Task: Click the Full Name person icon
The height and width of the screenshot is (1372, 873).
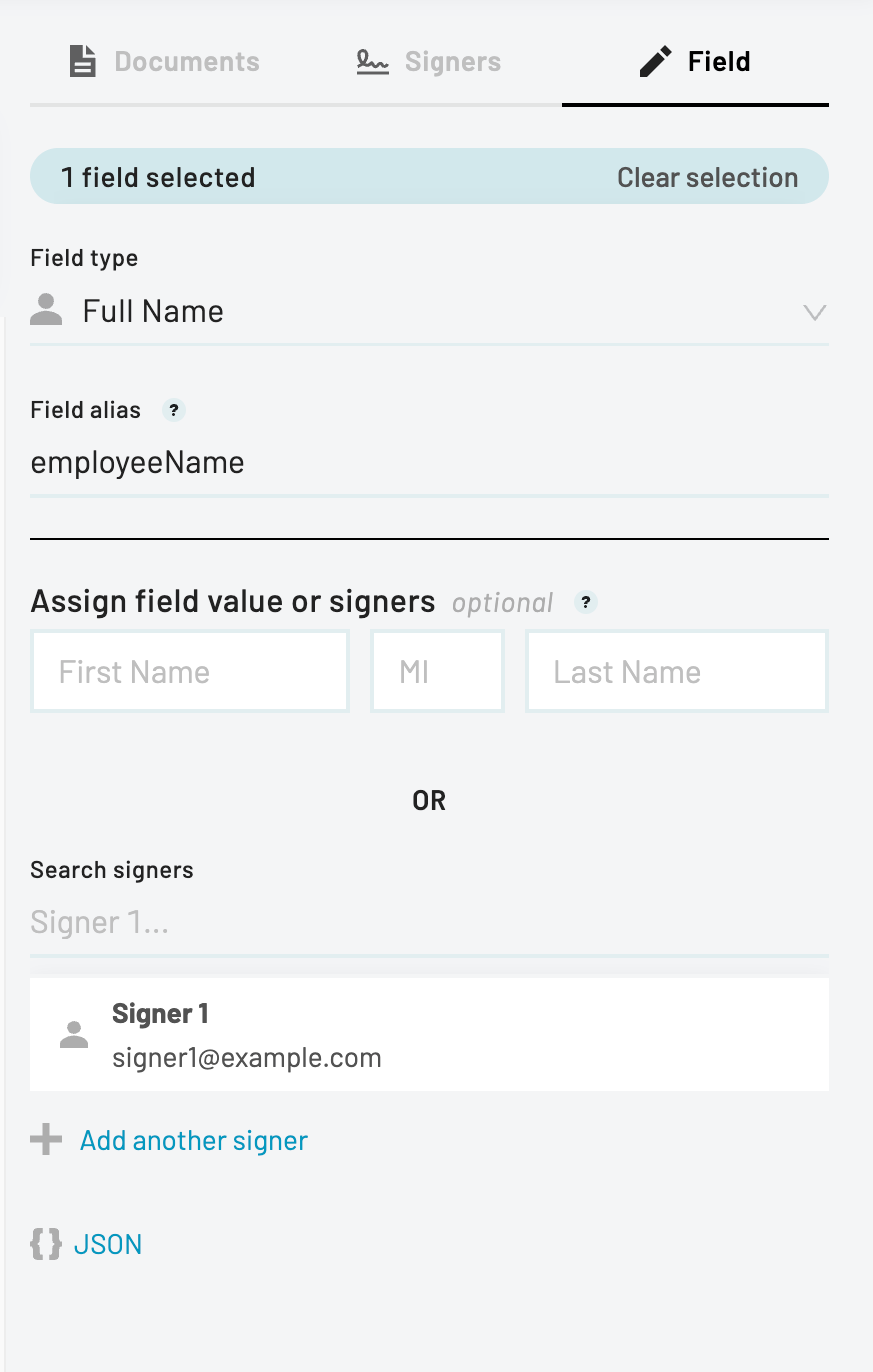Action: tap(46, 311)
